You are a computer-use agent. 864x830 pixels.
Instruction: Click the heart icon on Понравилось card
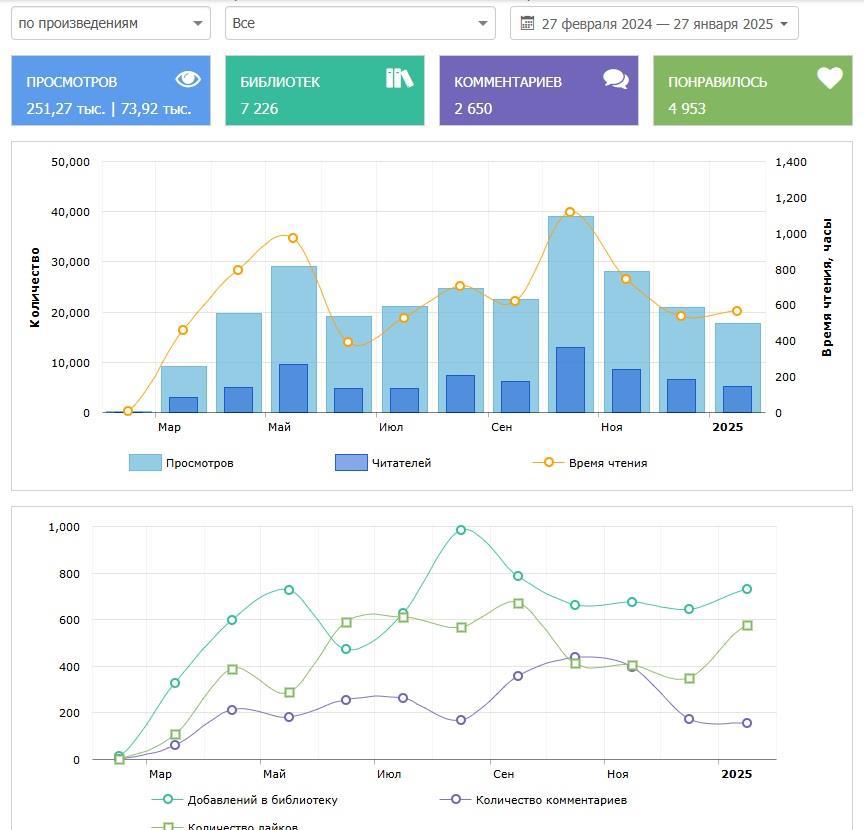click(829, 78)
